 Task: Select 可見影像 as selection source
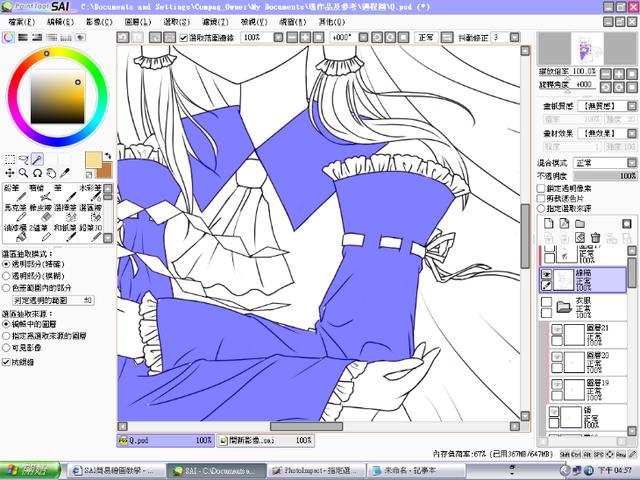9,346
